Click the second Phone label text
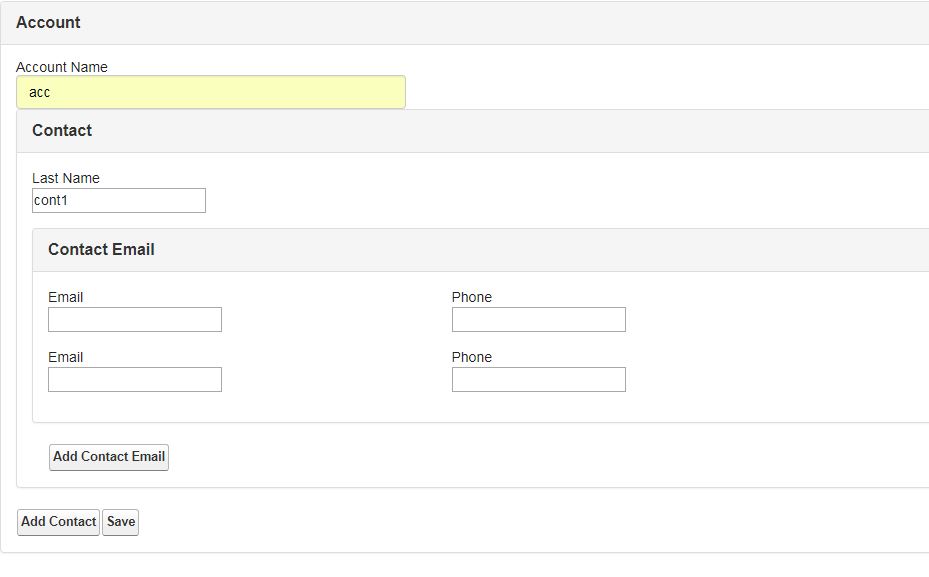The image size is (929, 577). tap(470, 357)
